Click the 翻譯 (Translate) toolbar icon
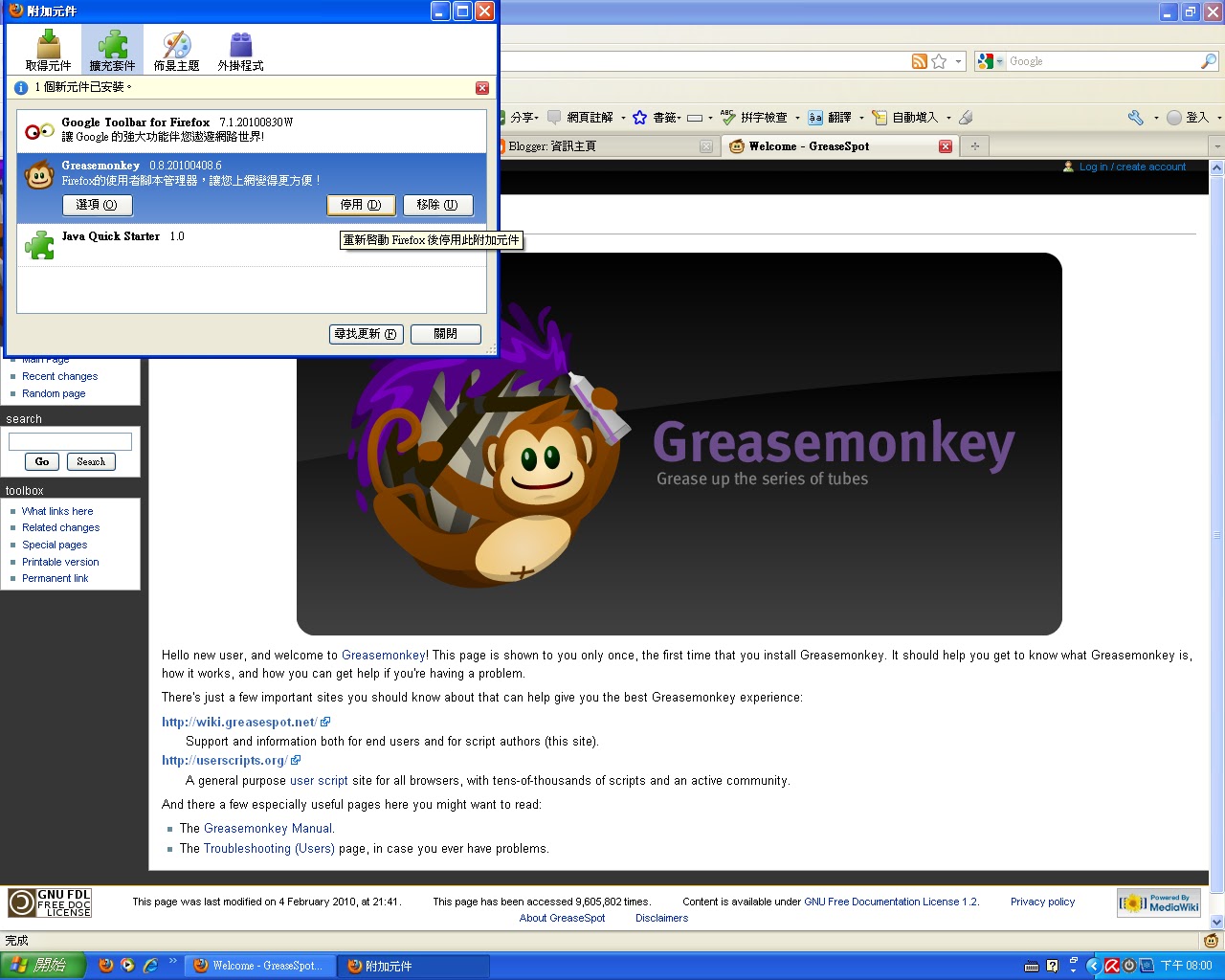 click(815, 118)
